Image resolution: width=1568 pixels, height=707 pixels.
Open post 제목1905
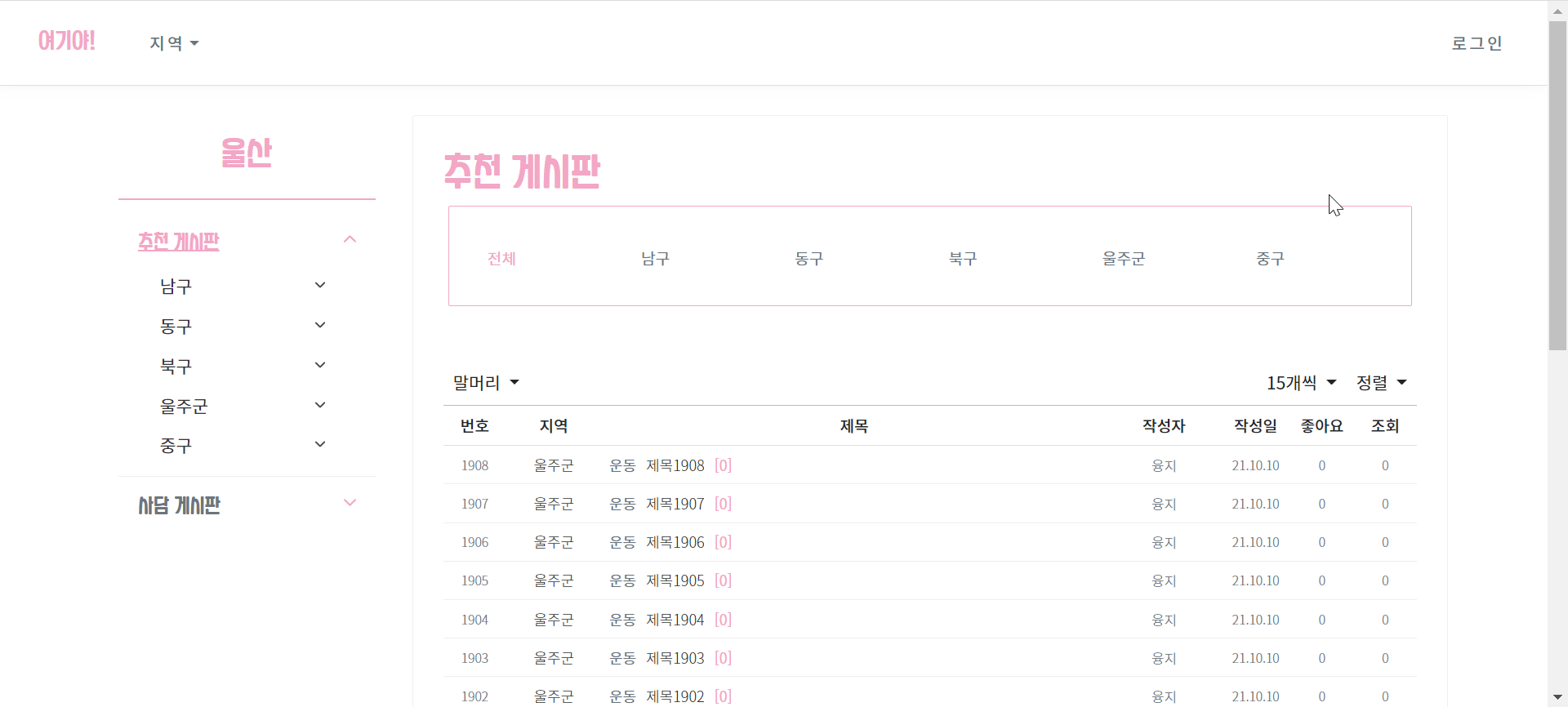point(675,580)
